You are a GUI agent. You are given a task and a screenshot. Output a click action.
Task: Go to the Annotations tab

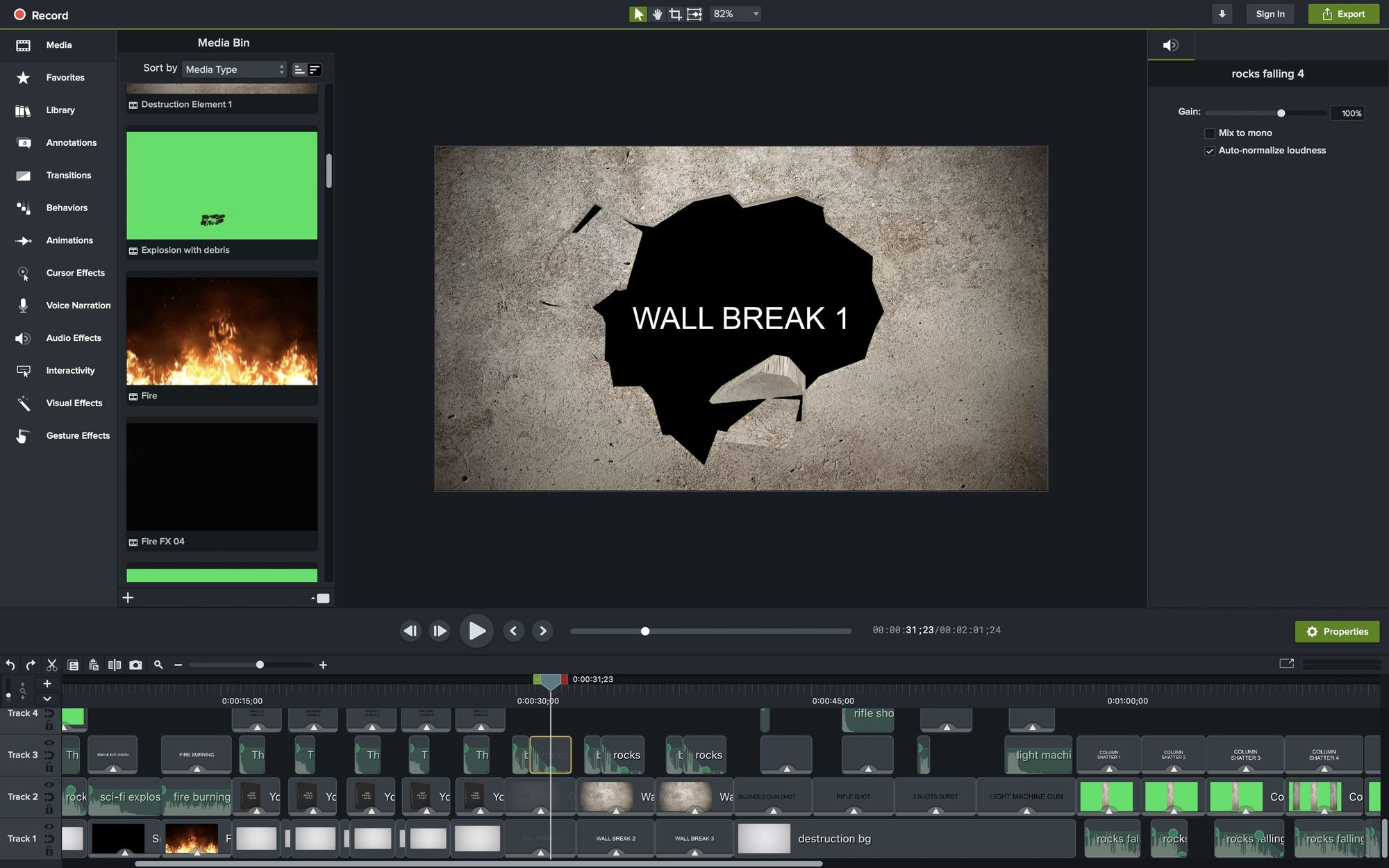(x=58, y=143)
